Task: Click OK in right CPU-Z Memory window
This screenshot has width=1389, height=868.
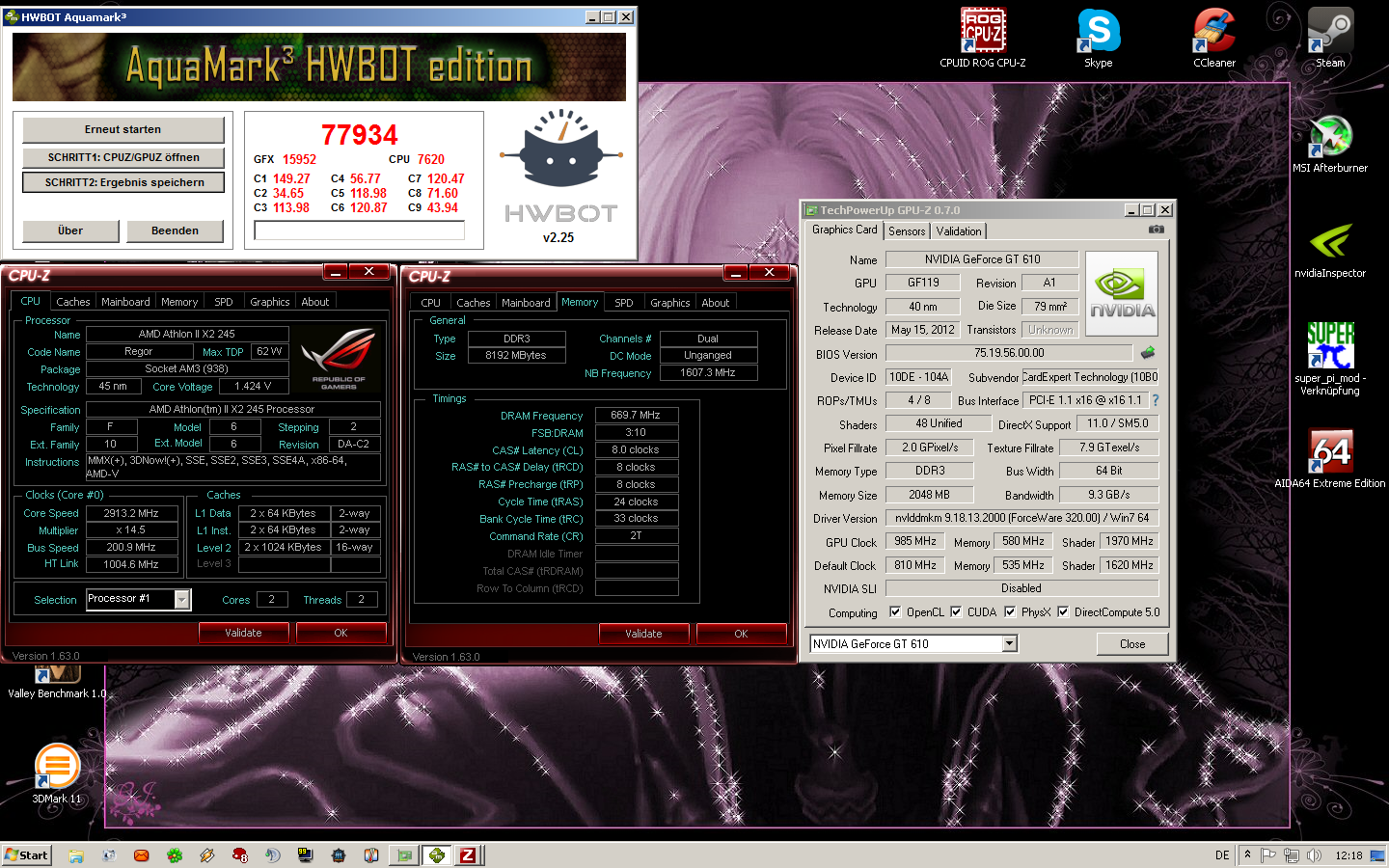Action: pyautogui.click(x=741, y=634)
